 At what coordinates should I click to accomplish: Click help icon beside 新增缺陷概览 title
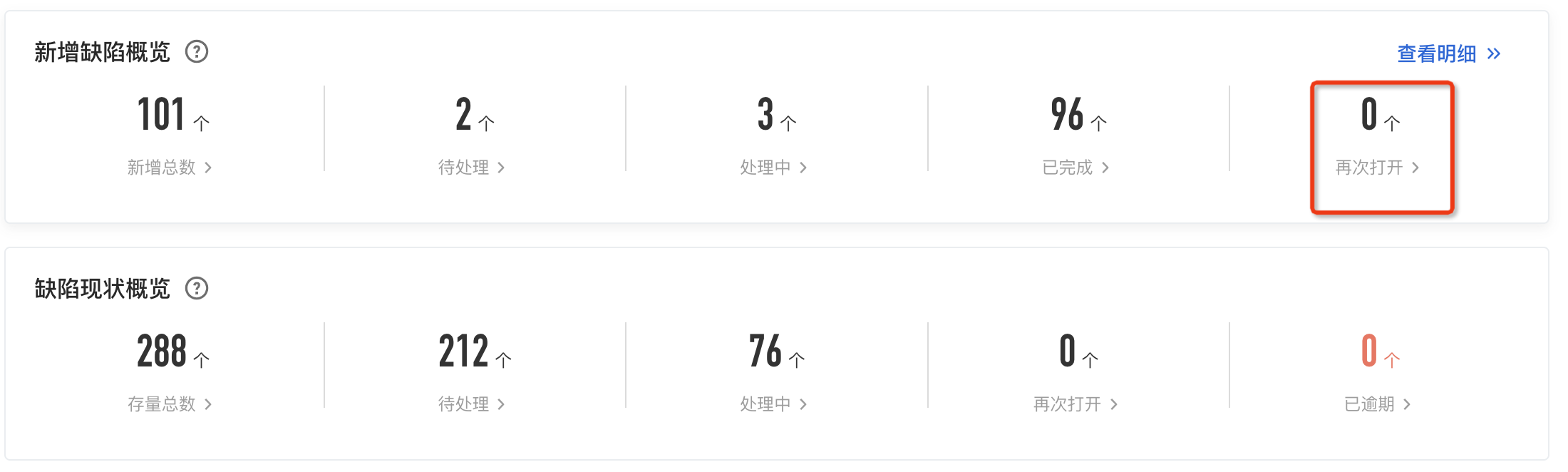click(x=197, y=52)
